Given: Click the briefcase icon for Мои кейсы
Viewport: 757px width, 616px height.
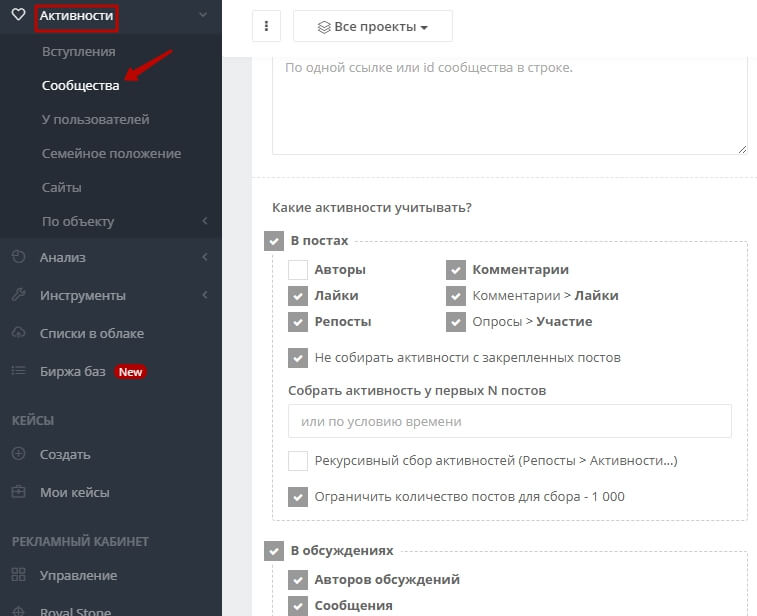Looking at the screenshot, I should pos(18,492).
